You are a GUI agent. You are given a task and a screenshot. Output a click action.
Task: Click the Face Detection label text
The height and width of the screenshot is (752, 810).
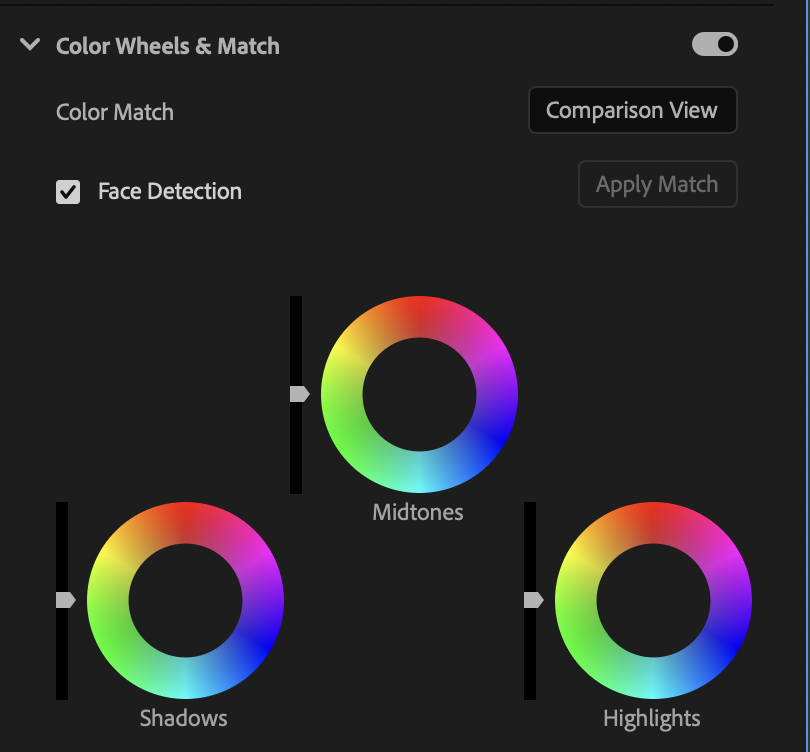pos(169,191)
